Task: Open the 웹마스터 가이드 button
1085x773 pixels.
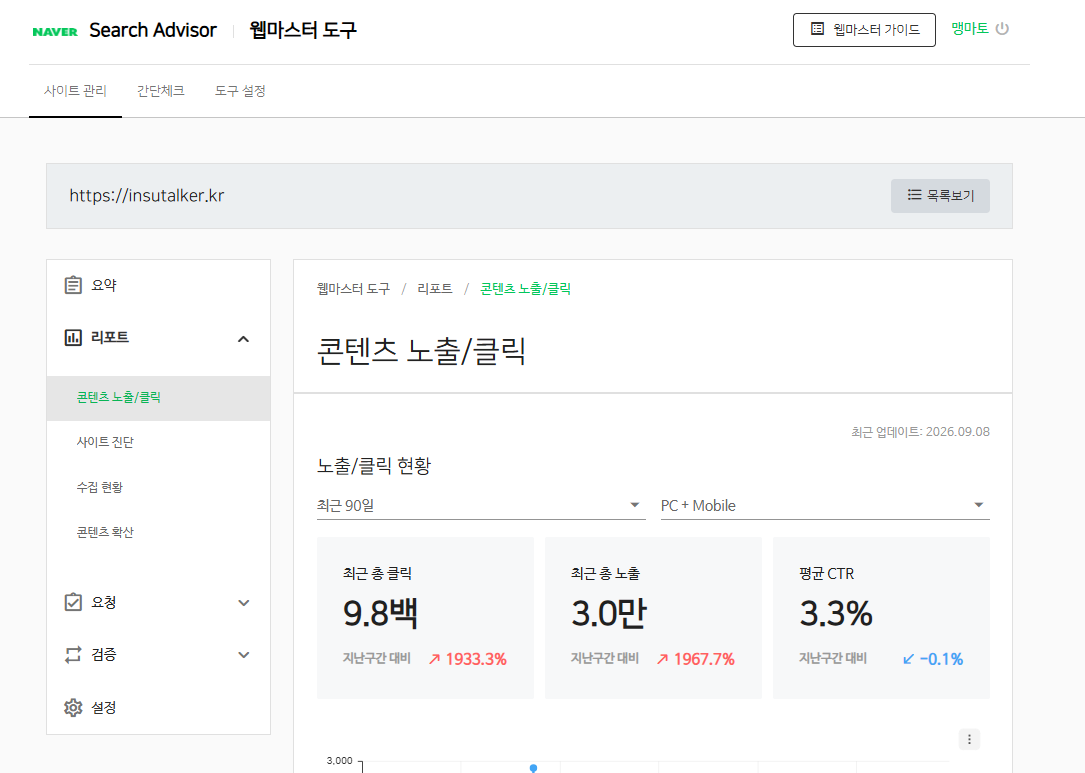Action: (864, 30)
